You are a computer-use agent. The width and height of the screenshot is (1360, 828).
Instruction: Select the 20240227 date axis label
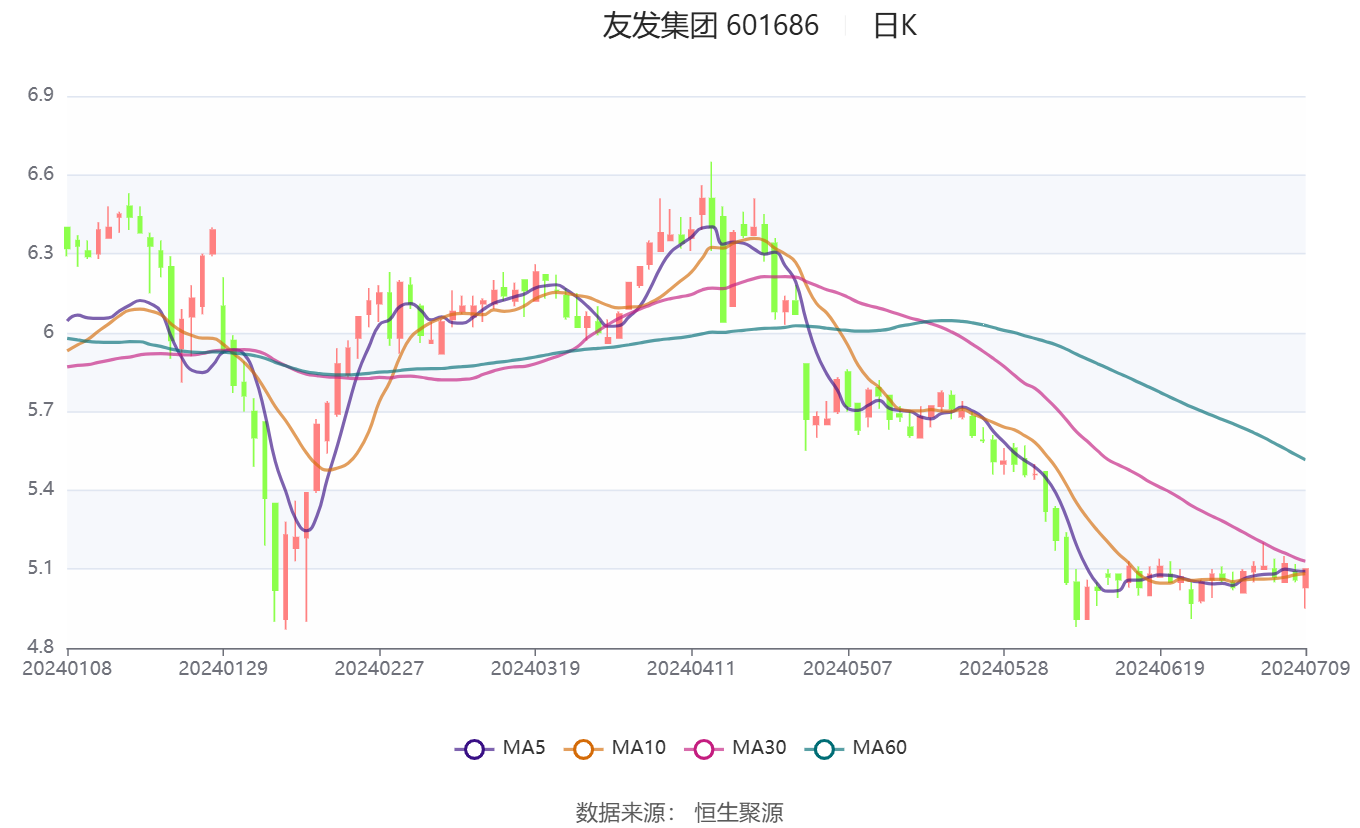(x=379, y=667)
